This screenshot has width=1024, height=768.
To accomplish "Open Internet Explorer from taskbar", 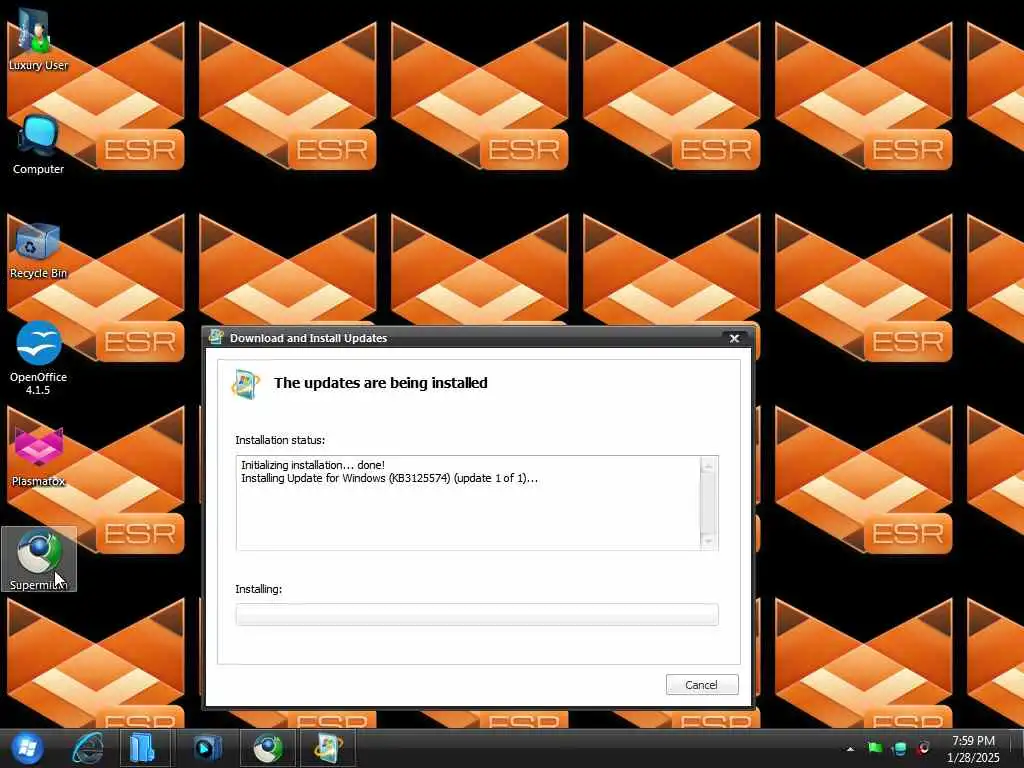I will (x=88, y=748).
